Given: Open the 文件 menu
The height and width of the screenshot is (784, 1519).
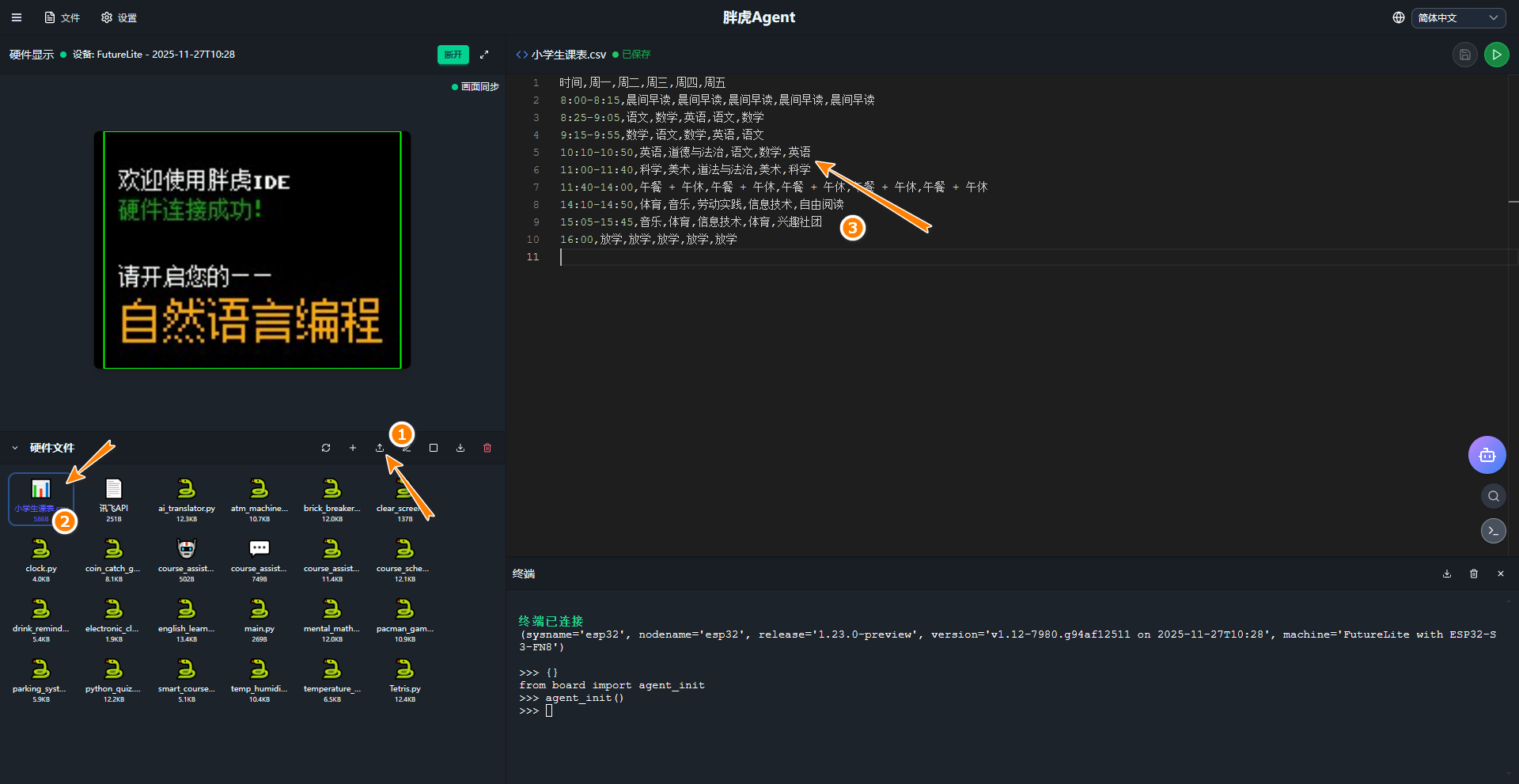Looking at the screenshot, I should [x=63, y=17].
